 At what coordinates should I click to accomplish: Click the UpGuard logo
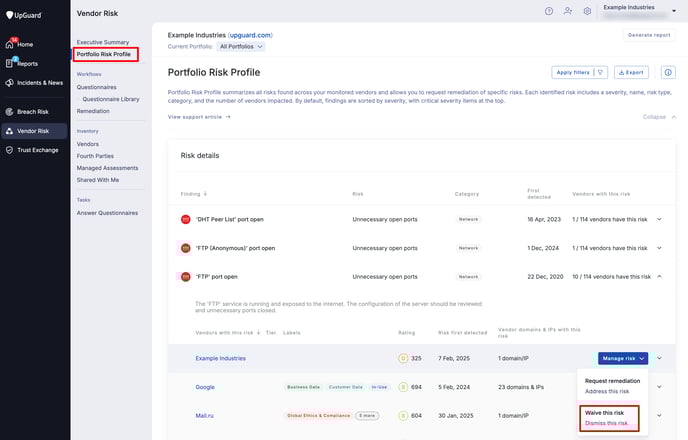click(23, 15)
